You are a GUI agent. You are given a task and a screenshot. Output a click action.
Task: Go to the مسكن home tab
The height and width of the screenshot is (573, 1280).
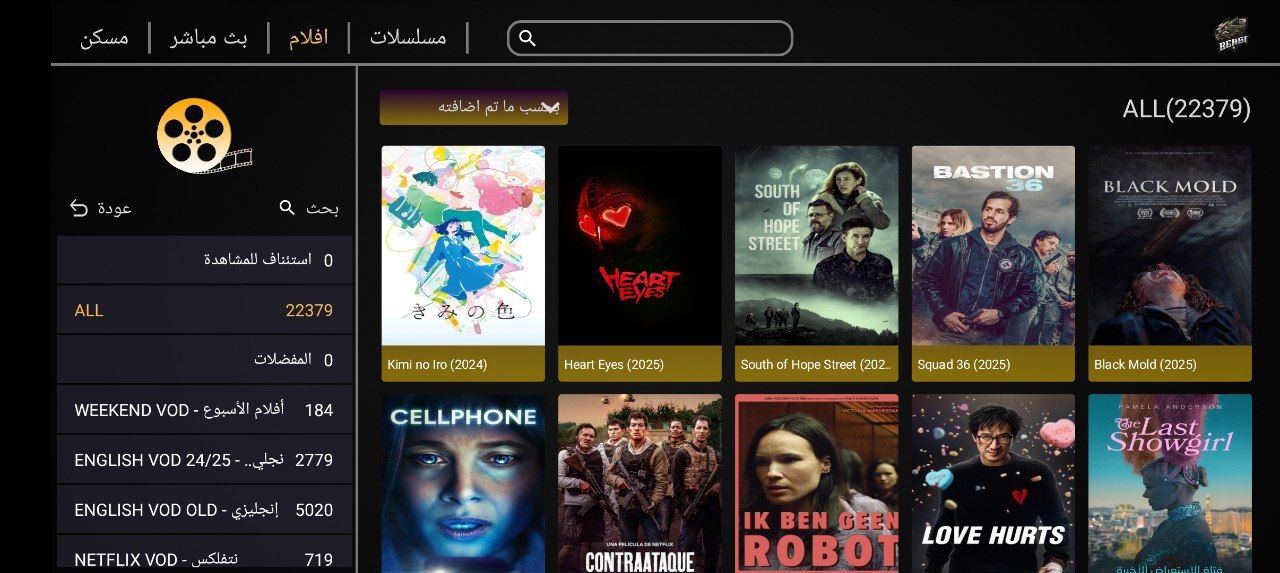coord(105,38)
